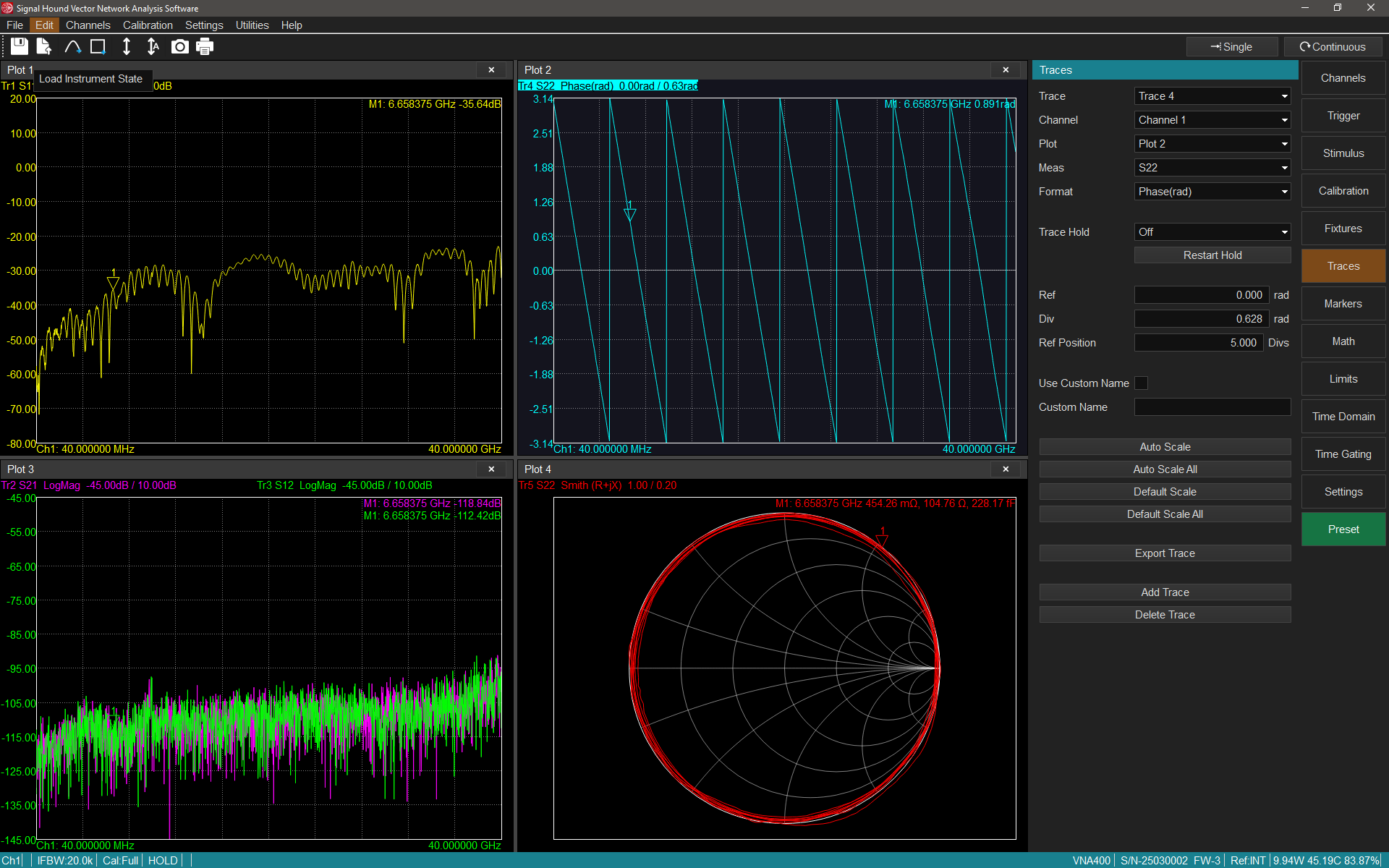Switch to the Markers side tab

1343,304
